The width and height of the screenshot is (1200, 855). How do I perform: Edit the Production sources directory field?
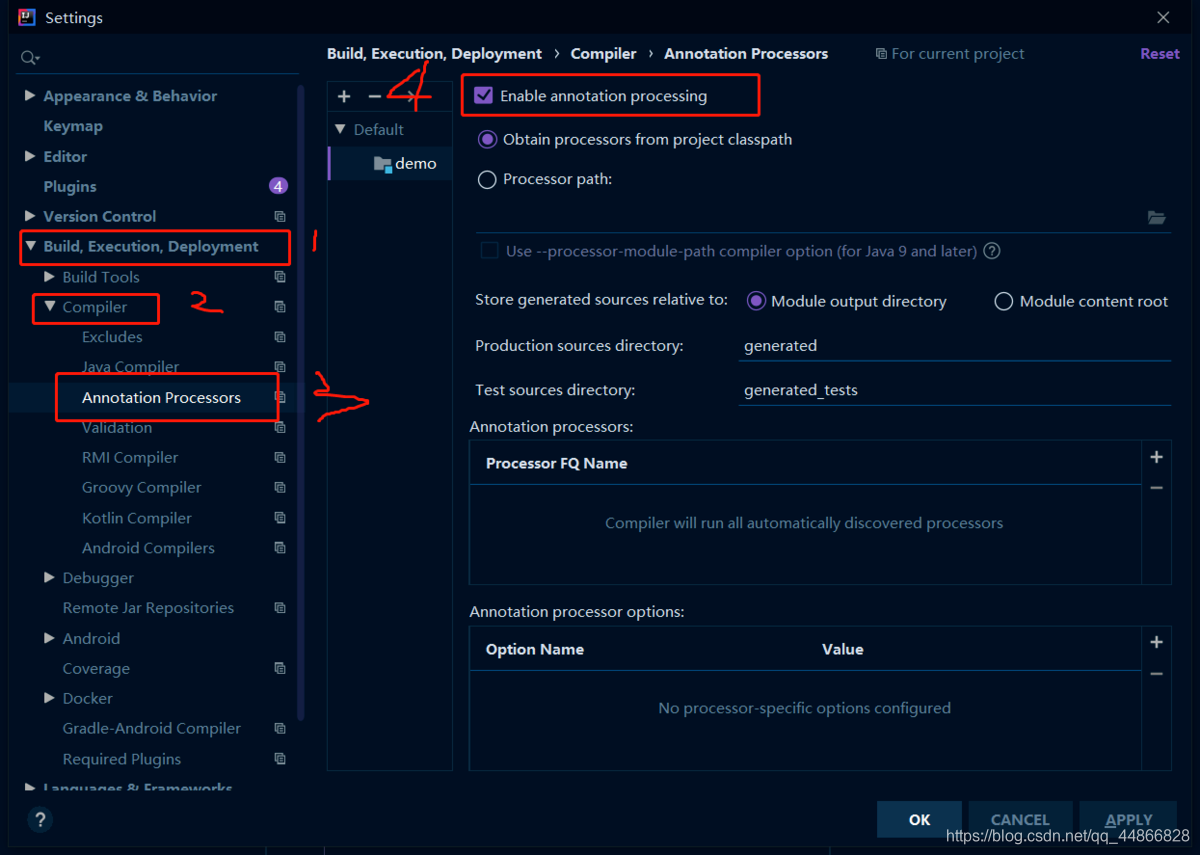pos(900,345)
